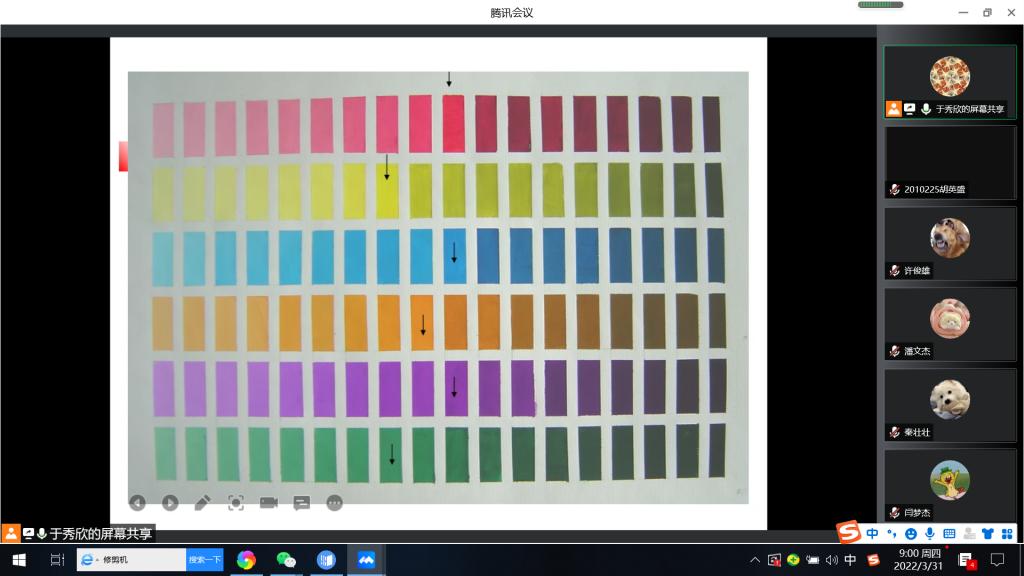Open the more options ellipsis on slide toolbar
The height and width of the screenshot is (576, 1024).
(x=335, y=503)
